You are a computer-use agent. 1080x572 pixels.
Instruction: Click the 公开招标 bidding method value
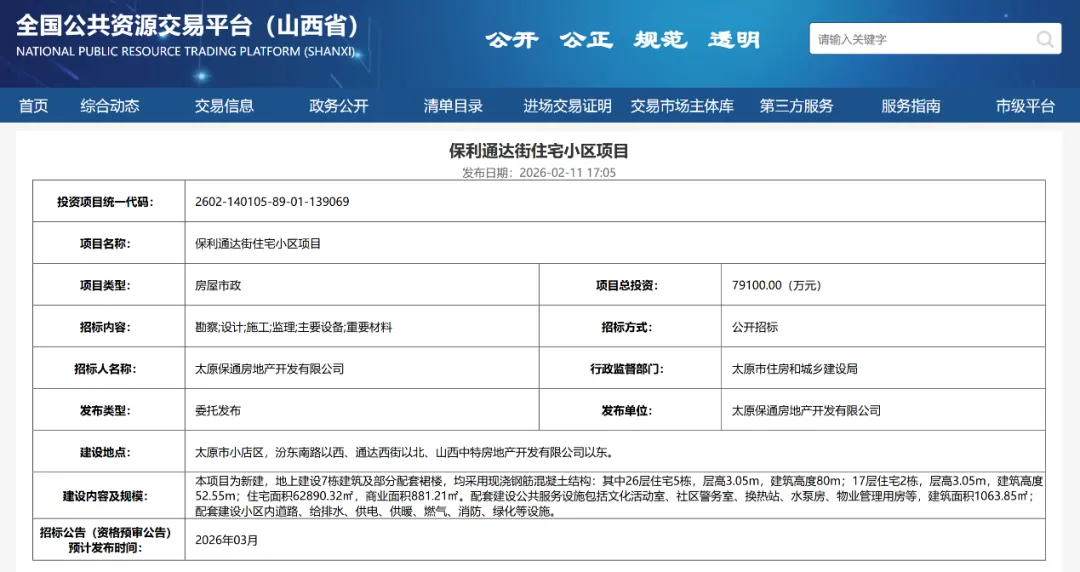point(755,327)
